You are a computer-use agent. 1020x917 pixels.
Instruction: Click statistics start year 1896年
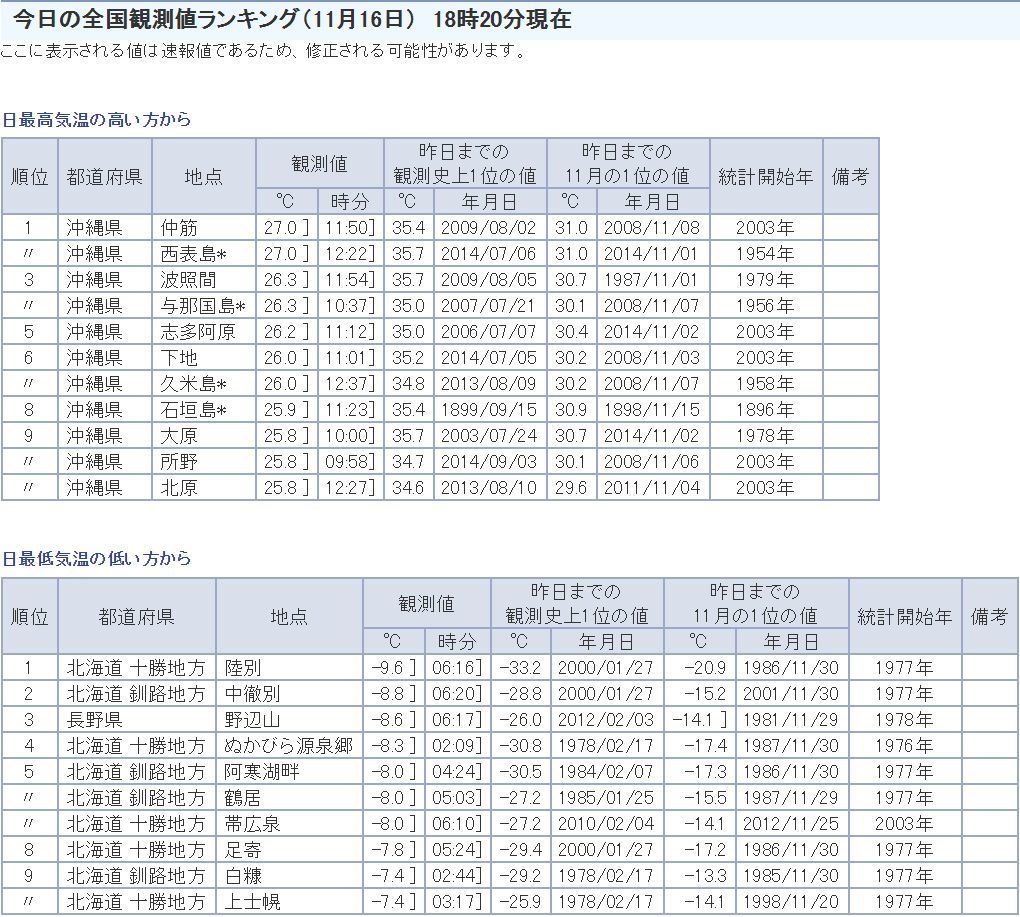(x=765, y=410)
